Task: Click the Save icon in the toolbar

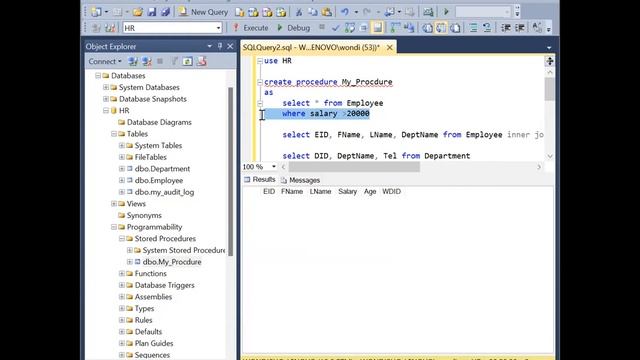Action: point(152,12)
